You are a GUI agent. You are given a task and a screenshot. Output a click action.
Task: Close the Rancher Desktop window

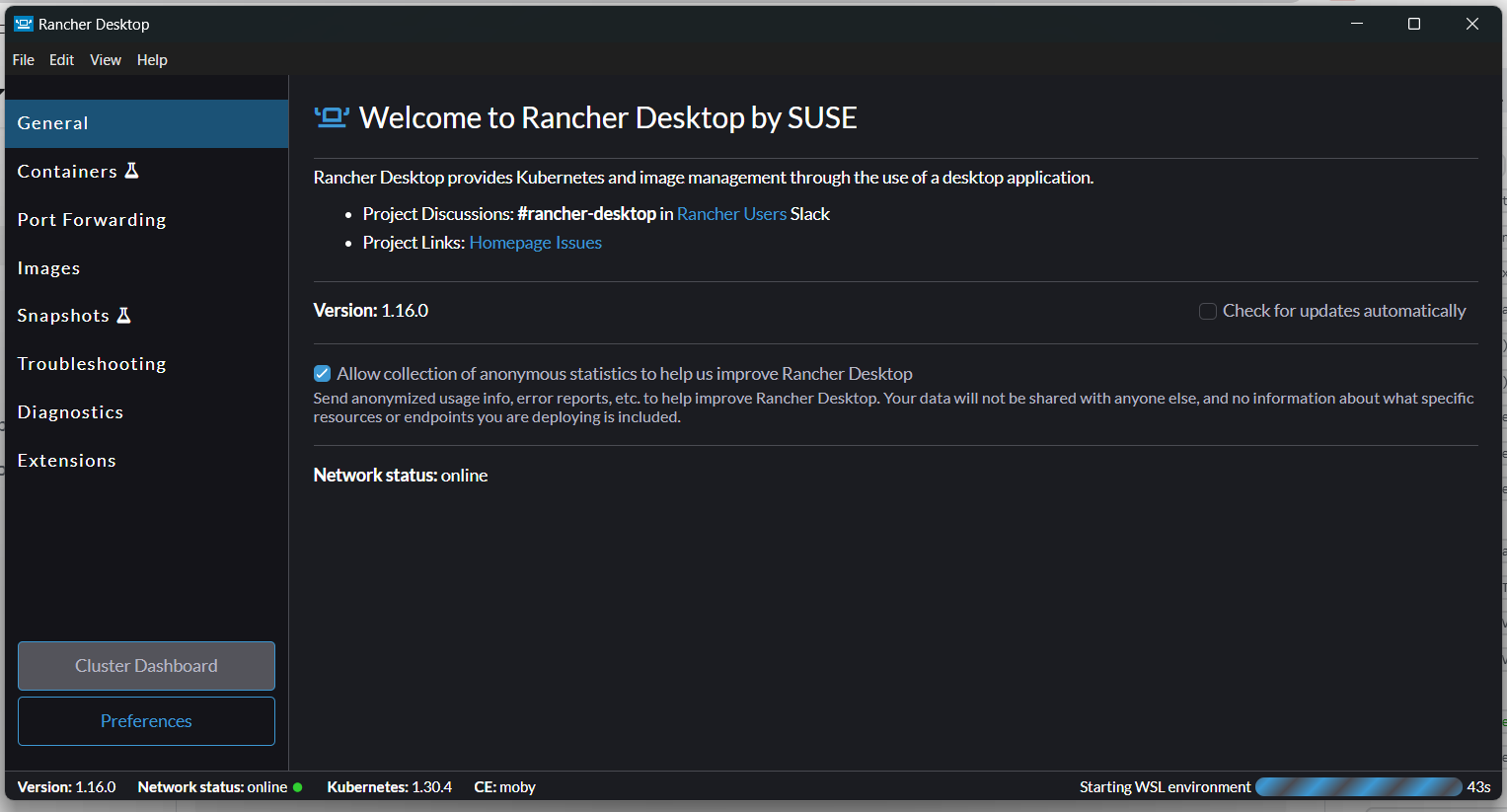click(x=1472, y=24)
